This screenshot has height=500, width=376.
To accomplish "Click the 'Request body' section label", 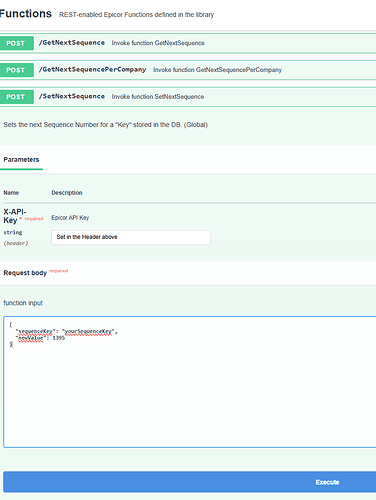I will (x=25, y=273).
